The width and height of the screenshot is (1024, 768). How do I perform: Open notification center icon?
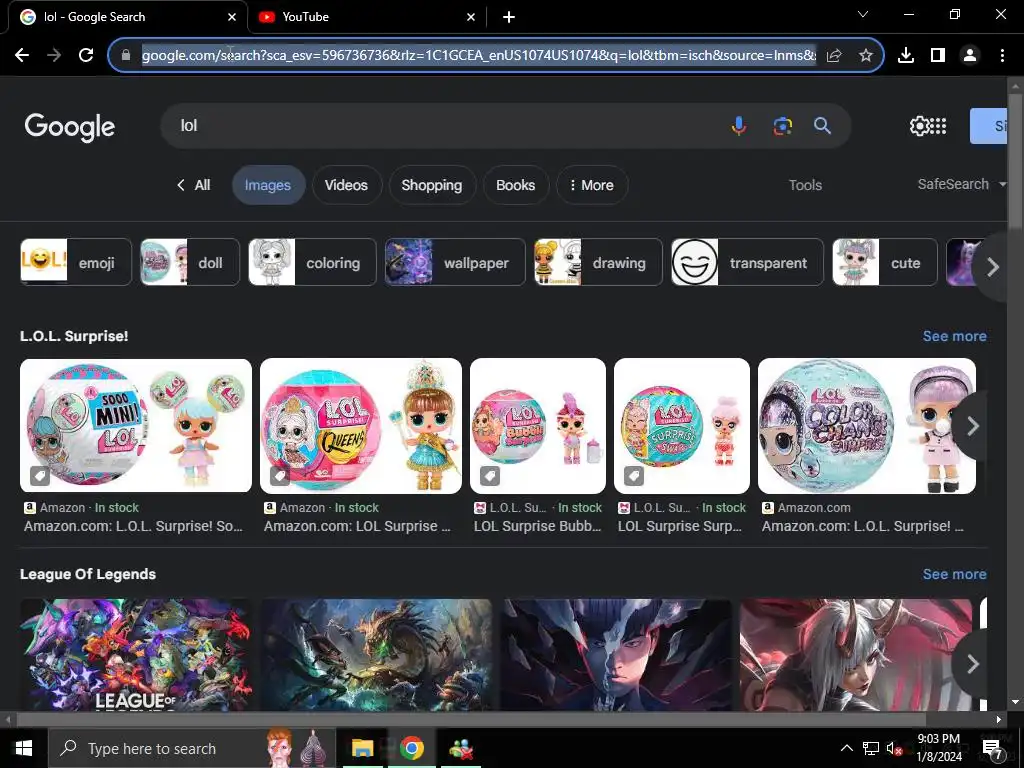[993, 749]
